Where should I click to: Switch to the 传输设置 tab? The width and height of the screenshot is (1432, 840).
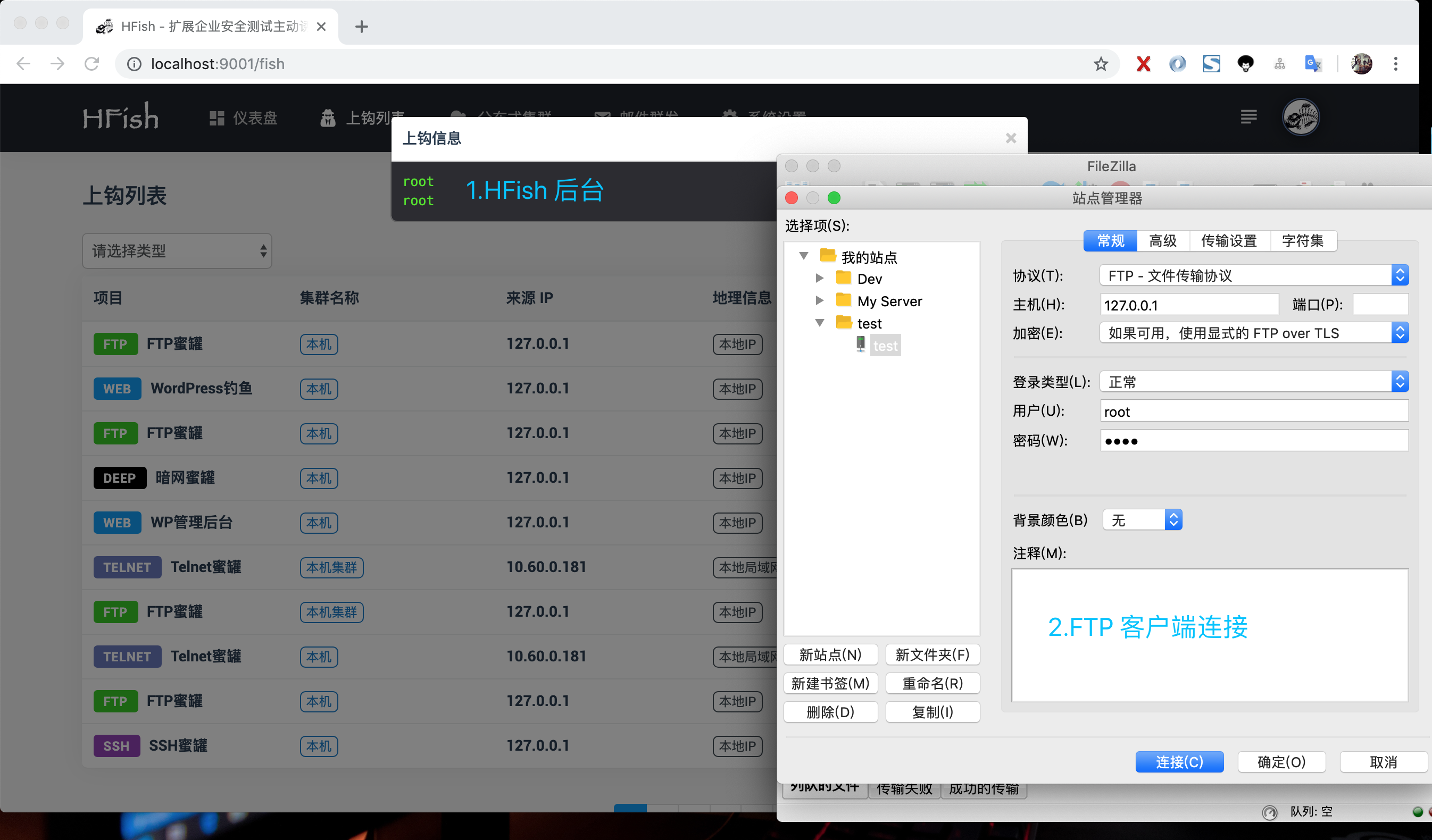click(1229, 241)
